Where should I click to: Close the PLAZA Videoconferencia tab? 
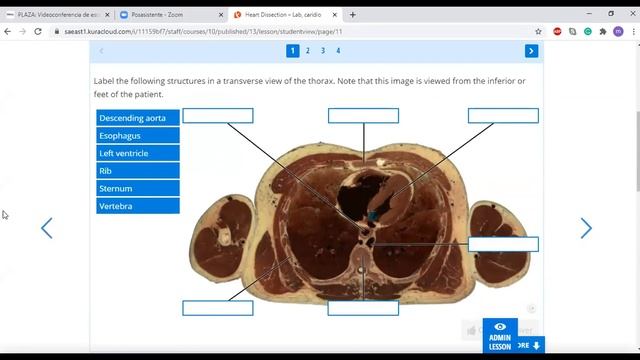click(107, 15)
